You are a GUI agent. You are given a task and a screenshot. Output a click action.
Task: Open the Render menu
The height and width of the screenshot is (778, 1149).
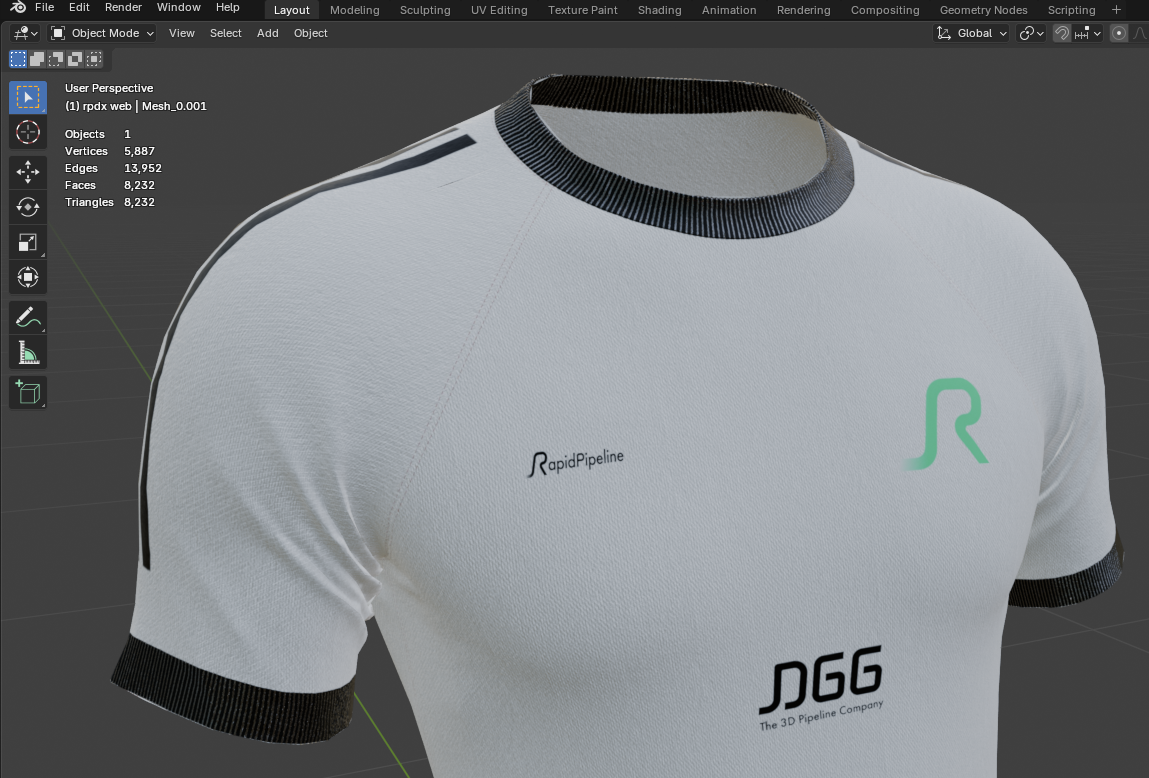pos(123,8)
